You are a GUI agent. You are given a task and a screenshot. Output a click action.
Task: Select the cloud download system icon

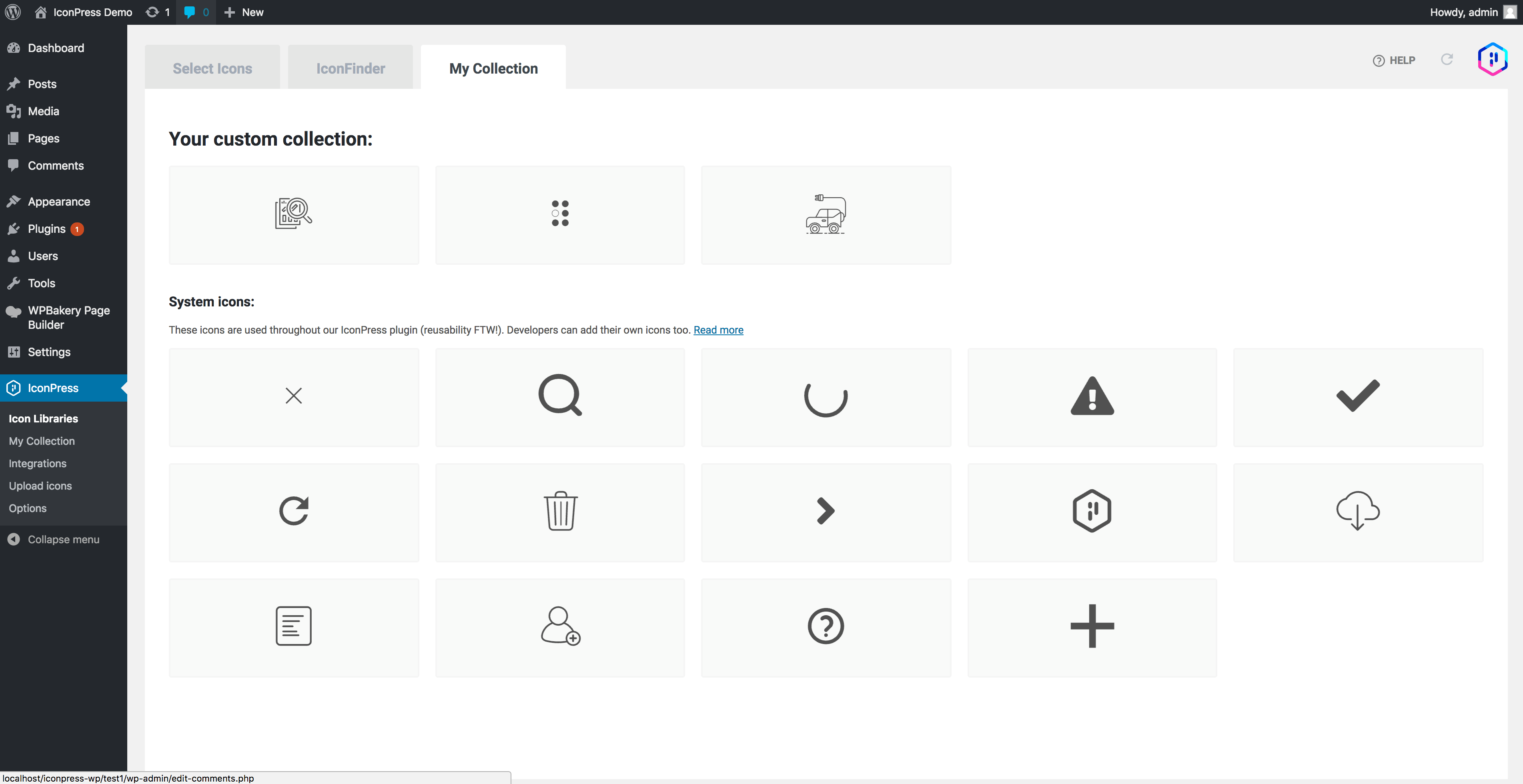tap(1358, 512)
